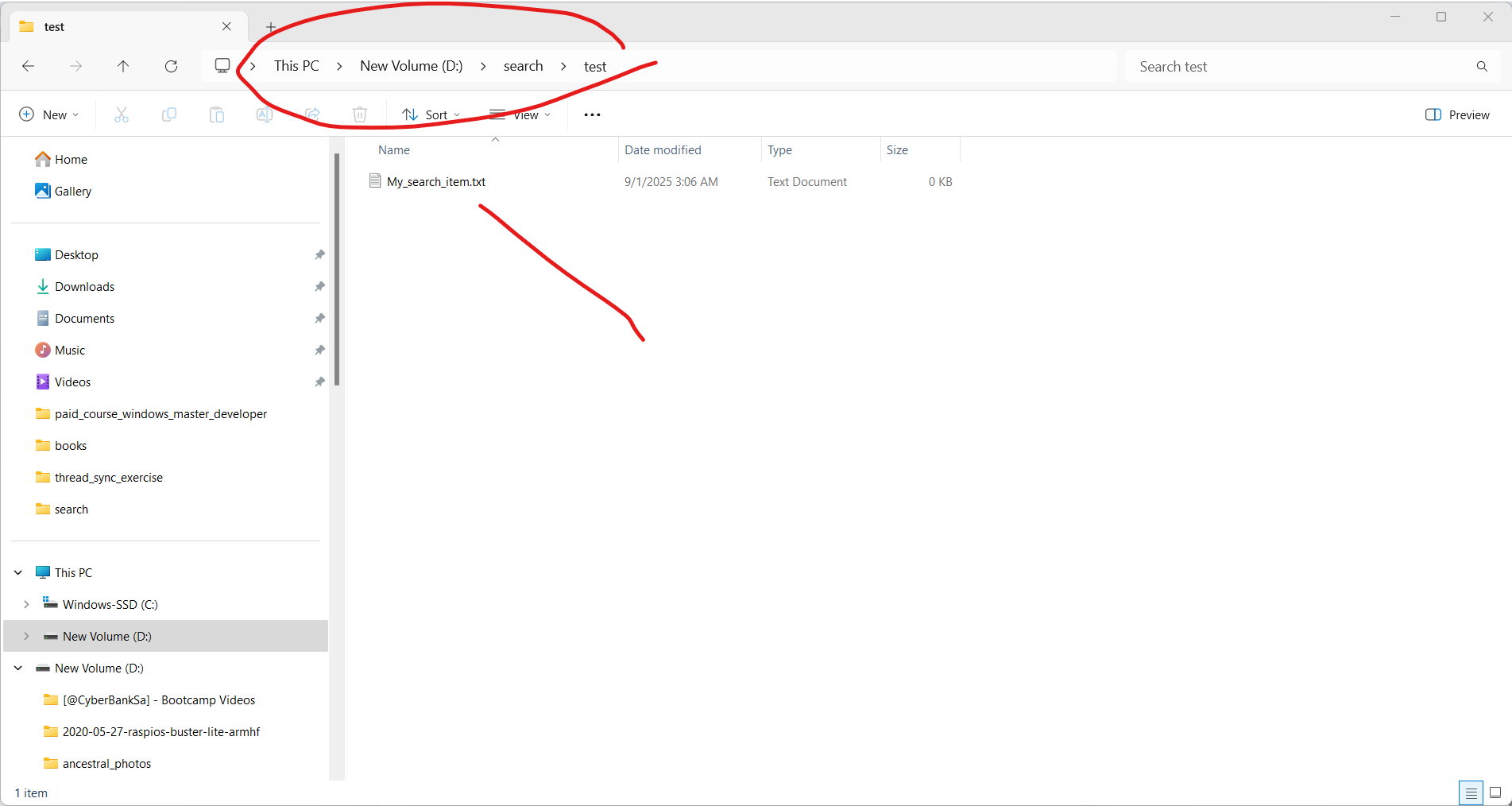Collapse the This PC tree node
Viewport: 1512px width, 806px height.
[17, 572]
